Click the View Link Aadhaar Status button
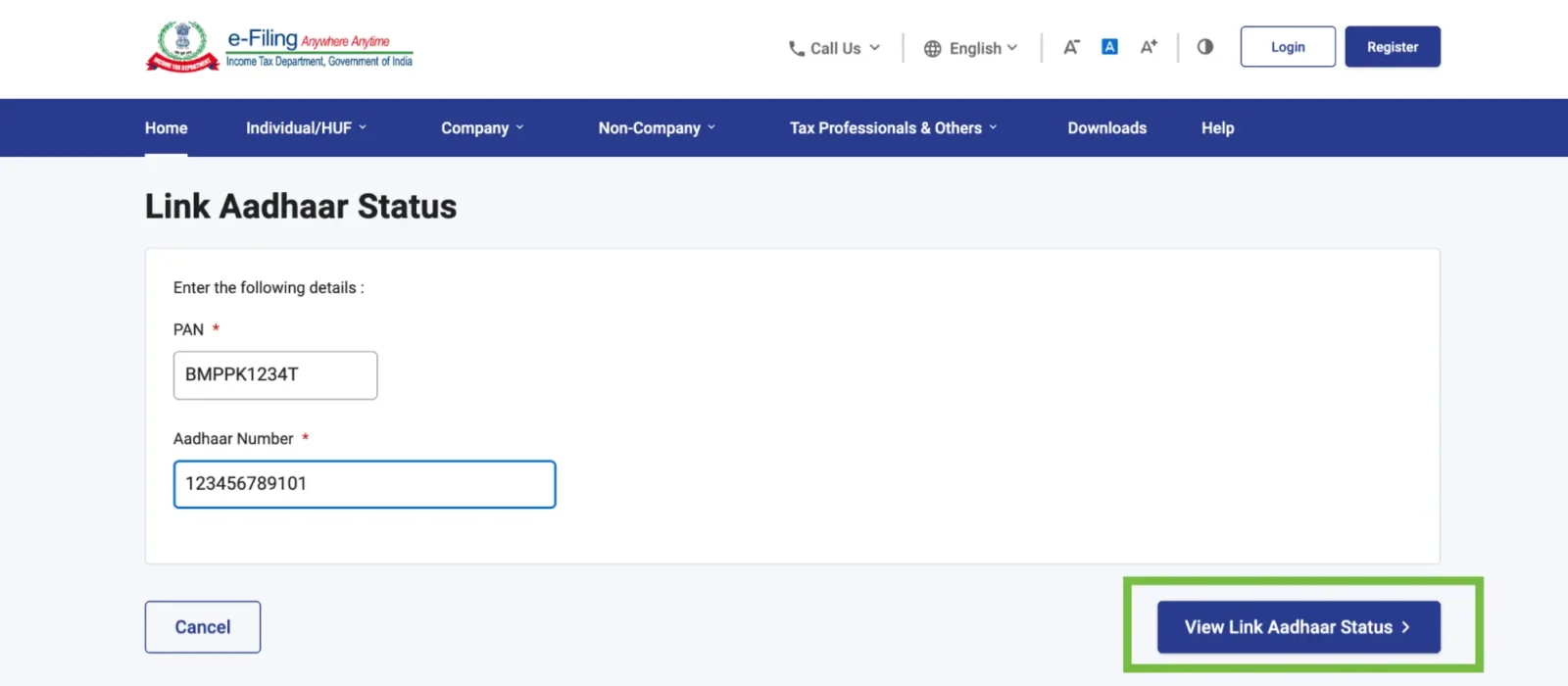Screen dimensions: 1568x686 [1298, 627]
